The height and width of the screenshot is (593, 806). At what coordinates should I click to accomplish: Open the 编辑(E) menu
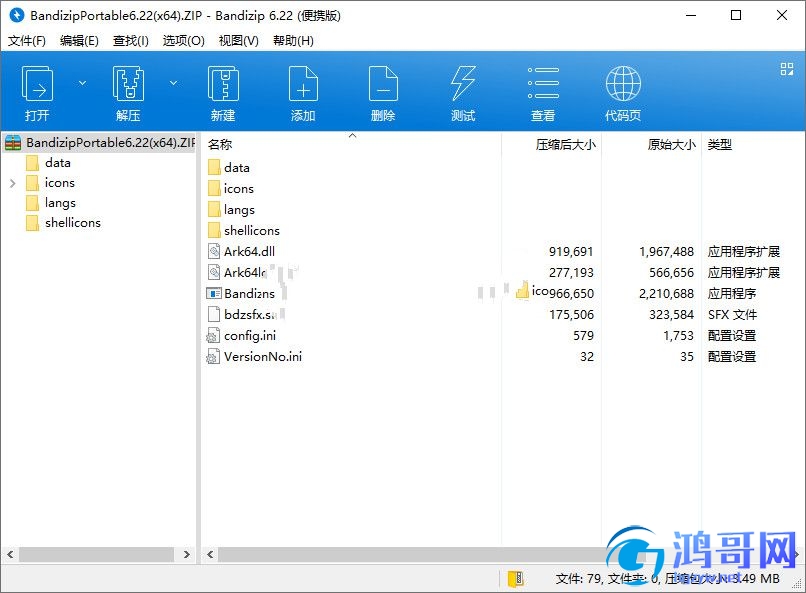pos(79,41)
